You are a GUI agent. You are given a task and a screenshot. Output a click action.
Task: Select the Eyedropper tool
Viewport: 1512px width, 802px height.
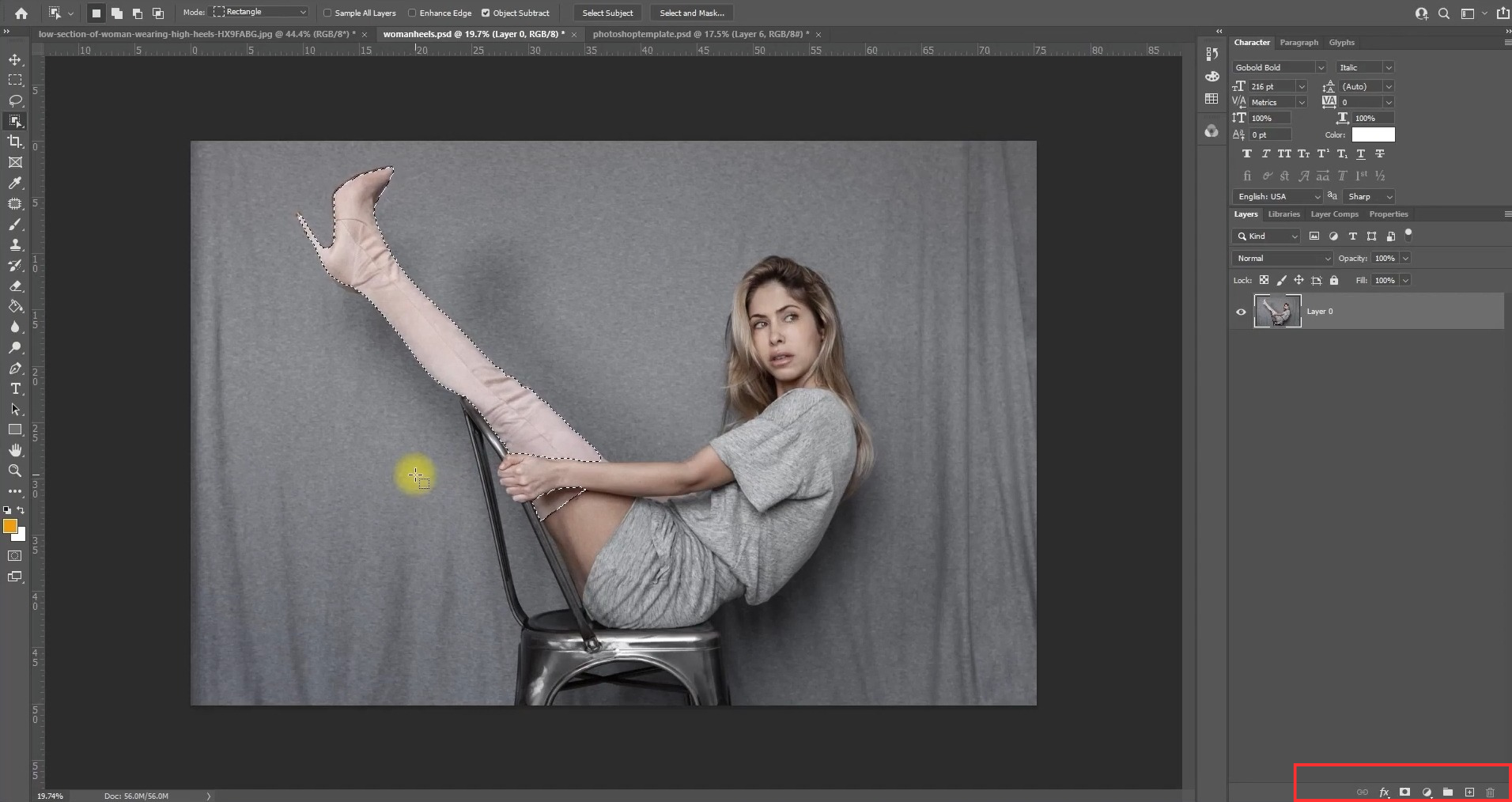(15, 183)
